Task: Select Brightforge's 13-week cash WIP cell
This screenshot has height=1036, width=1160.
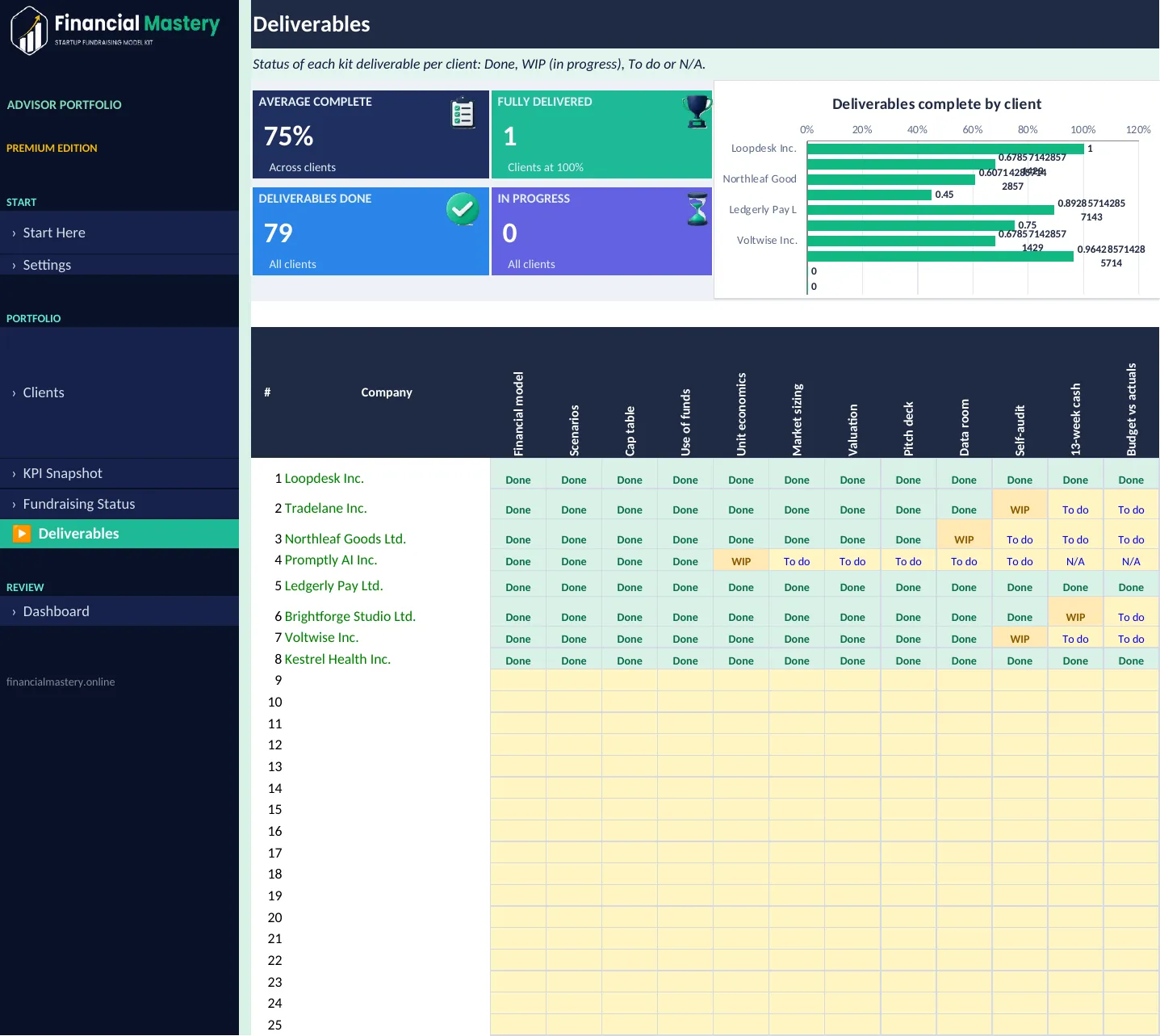Action: [x=1075, y=612]
